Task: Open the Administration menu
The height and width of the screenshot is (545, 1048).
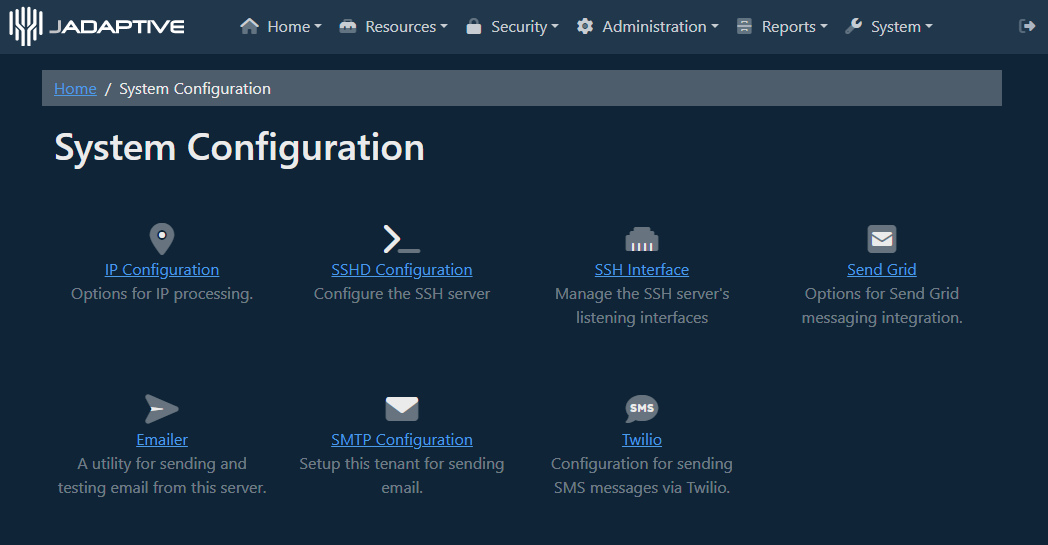Action: click(648, 27)
